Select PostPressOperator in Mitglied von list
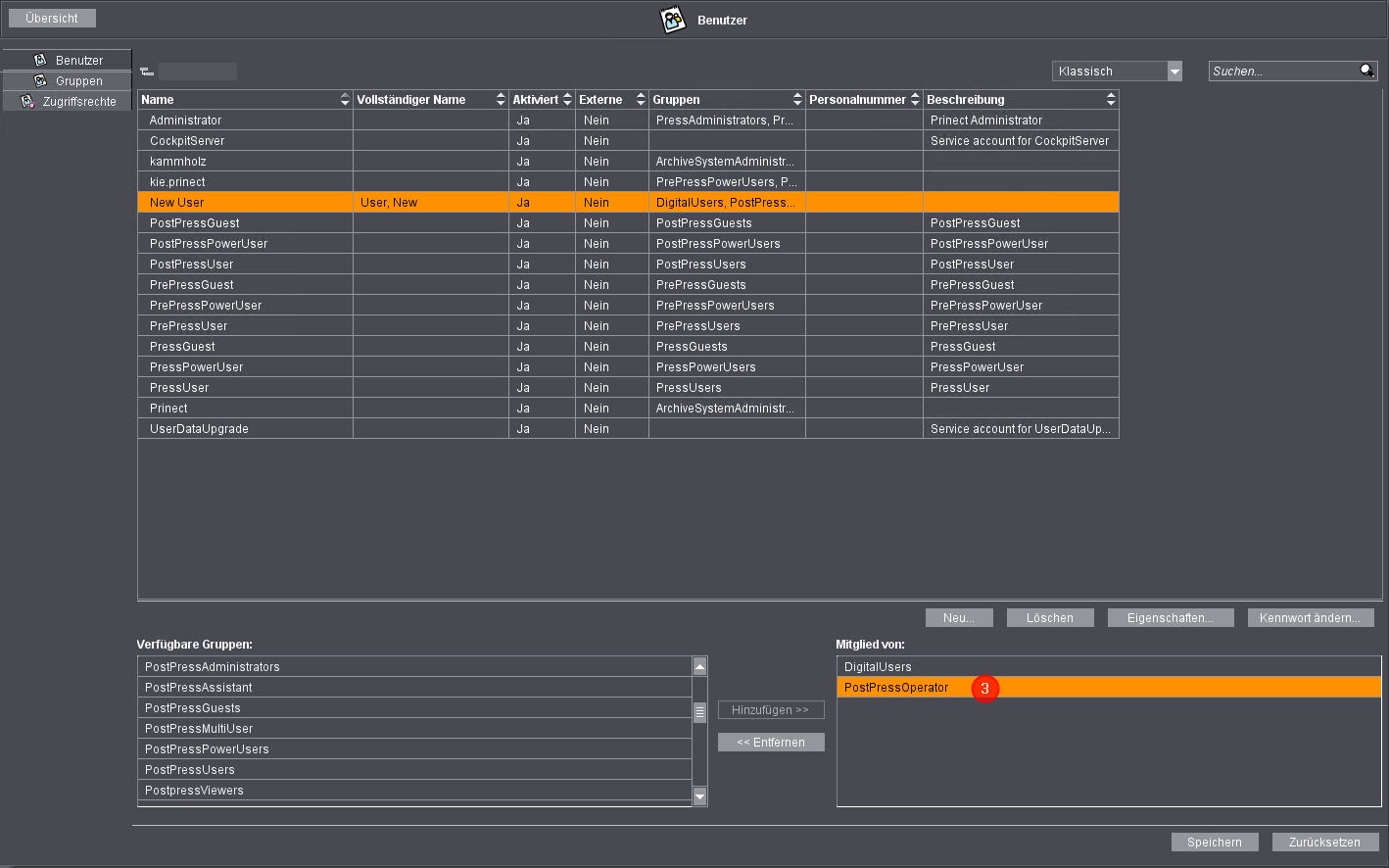The height and width of the screenshot is (868, 1389). (1109, 687)
